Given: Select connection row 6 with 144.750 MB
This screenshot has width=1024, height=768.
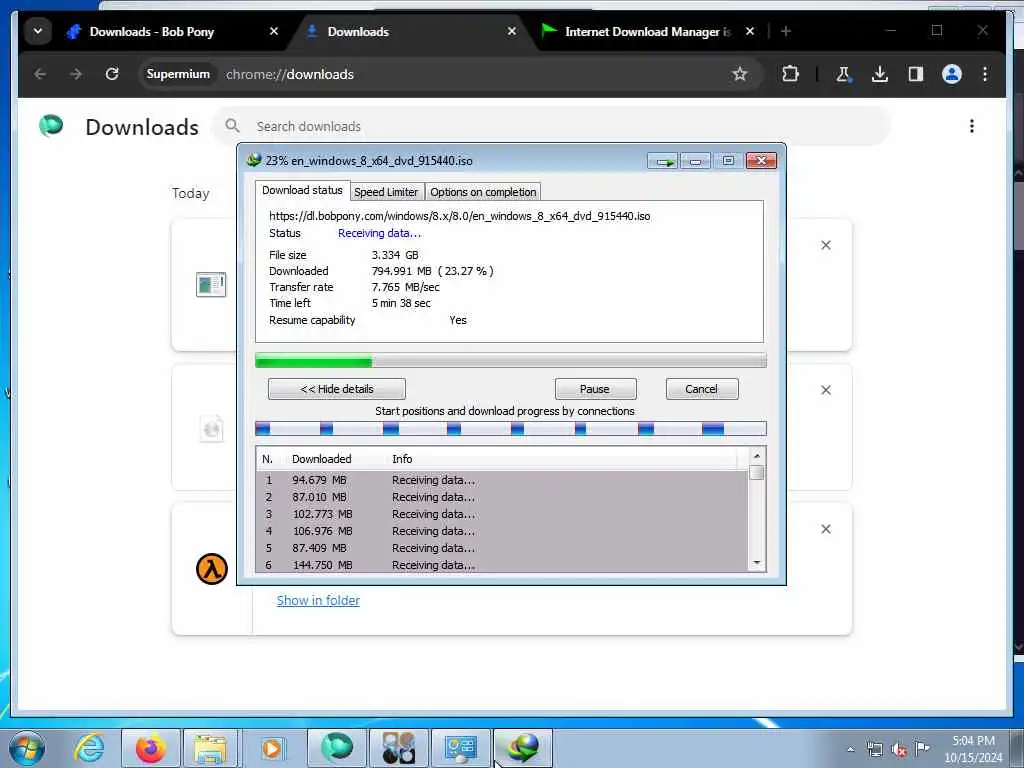Looking at the screenshot, I should click(502, 565).
